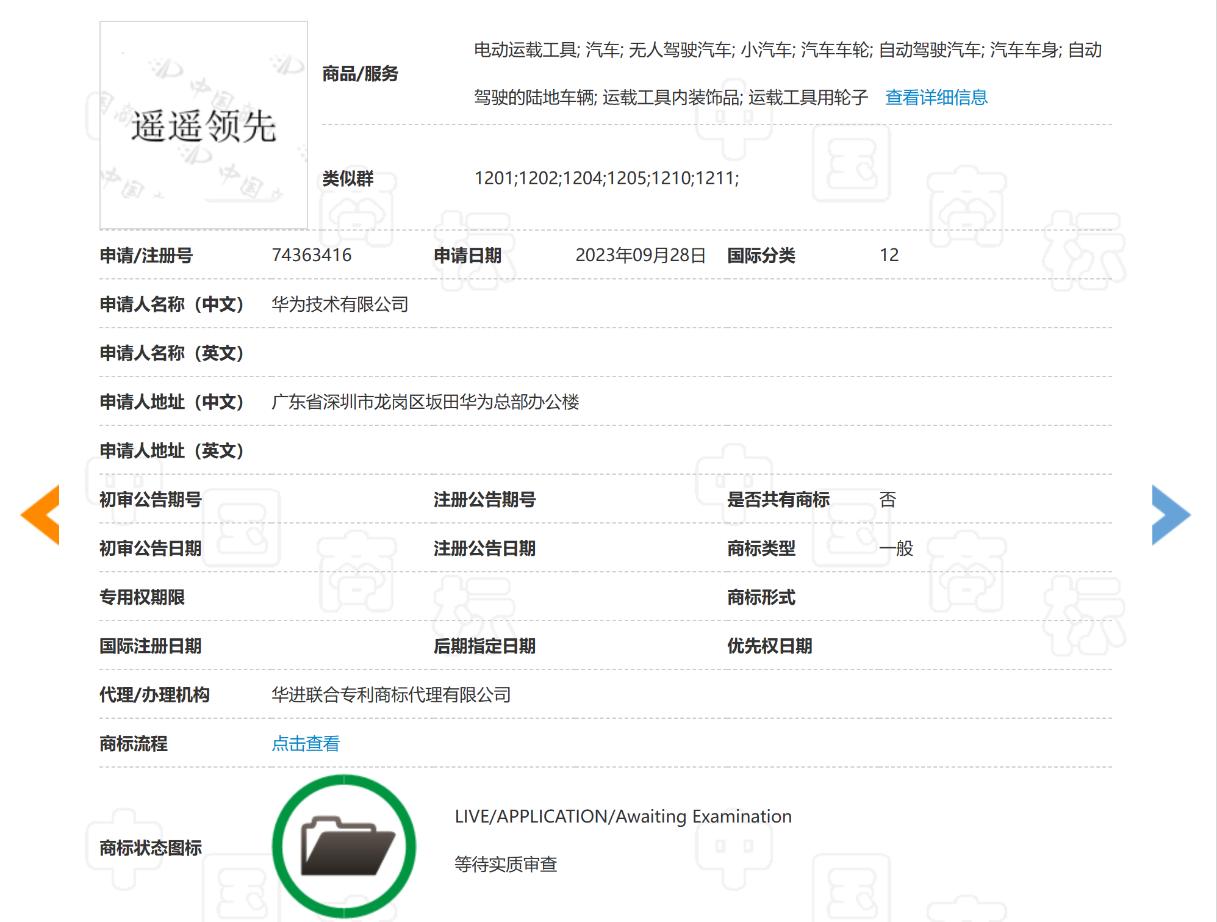Click similar group codes 1201;1202;1204;1205;1210;1211;

tap(607, 178)
